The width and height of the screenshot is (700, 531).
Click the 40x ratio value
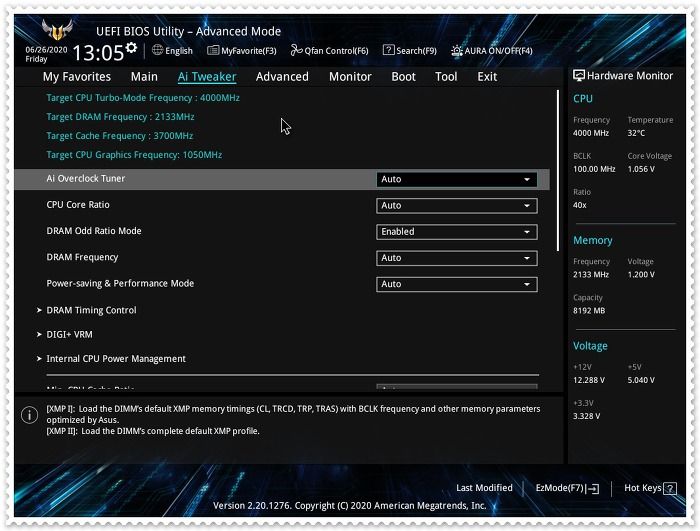(580, 205)
